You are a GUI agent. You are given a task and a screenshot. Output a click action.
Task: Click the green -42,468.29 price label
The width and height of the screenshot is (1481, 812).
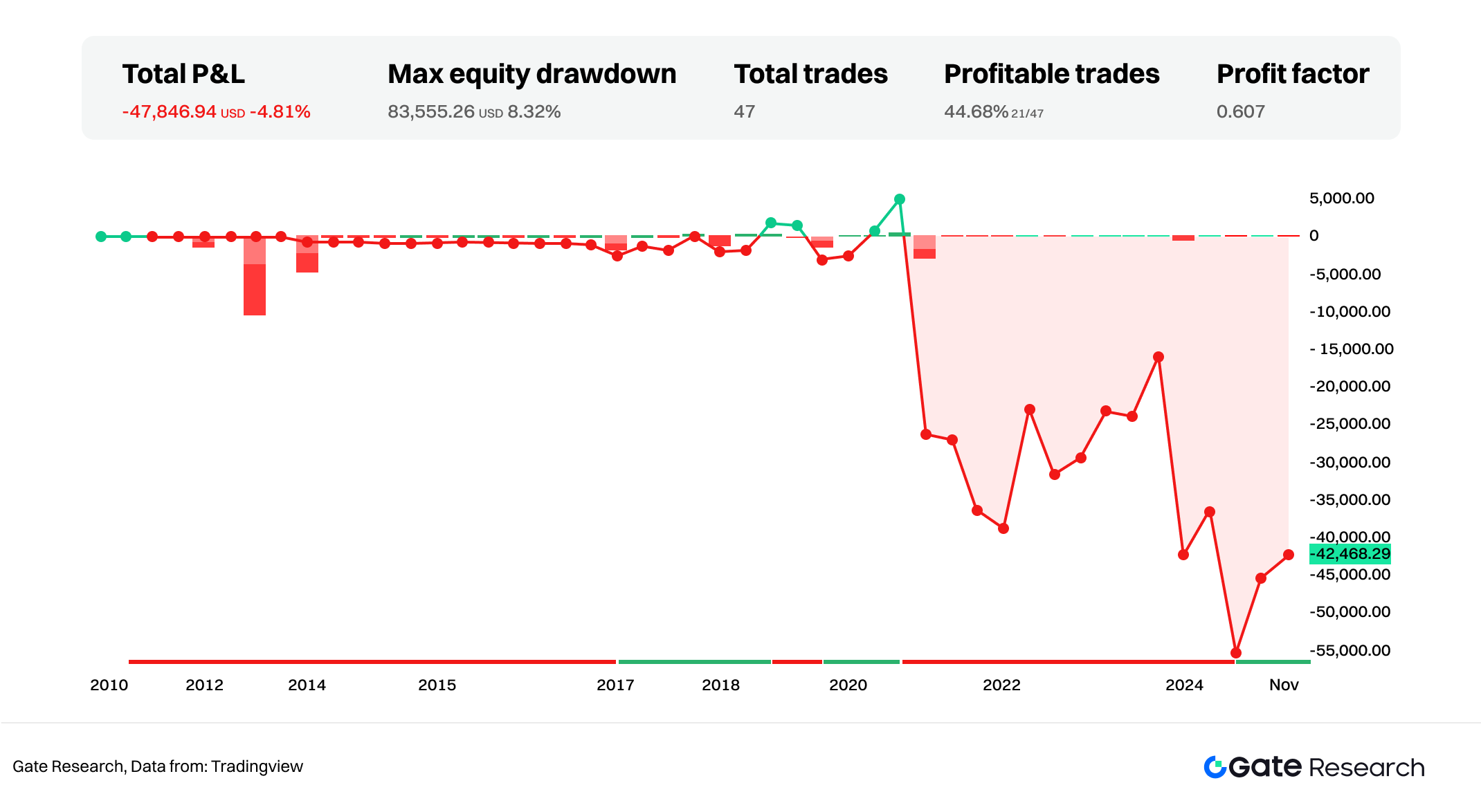coord(1350,554)
